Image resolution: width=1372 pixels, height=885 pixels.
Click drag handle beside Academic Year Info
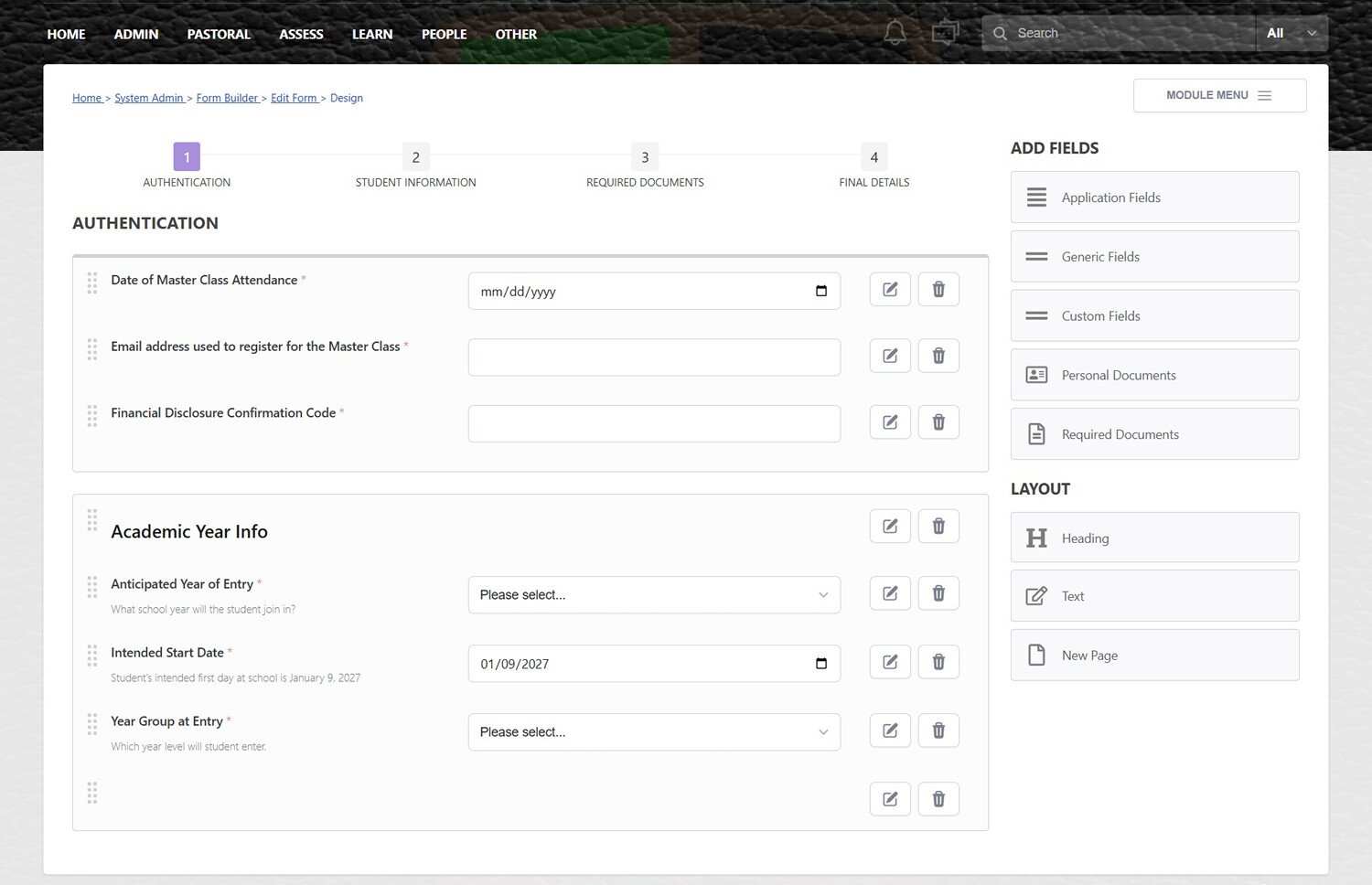point(92,520)
